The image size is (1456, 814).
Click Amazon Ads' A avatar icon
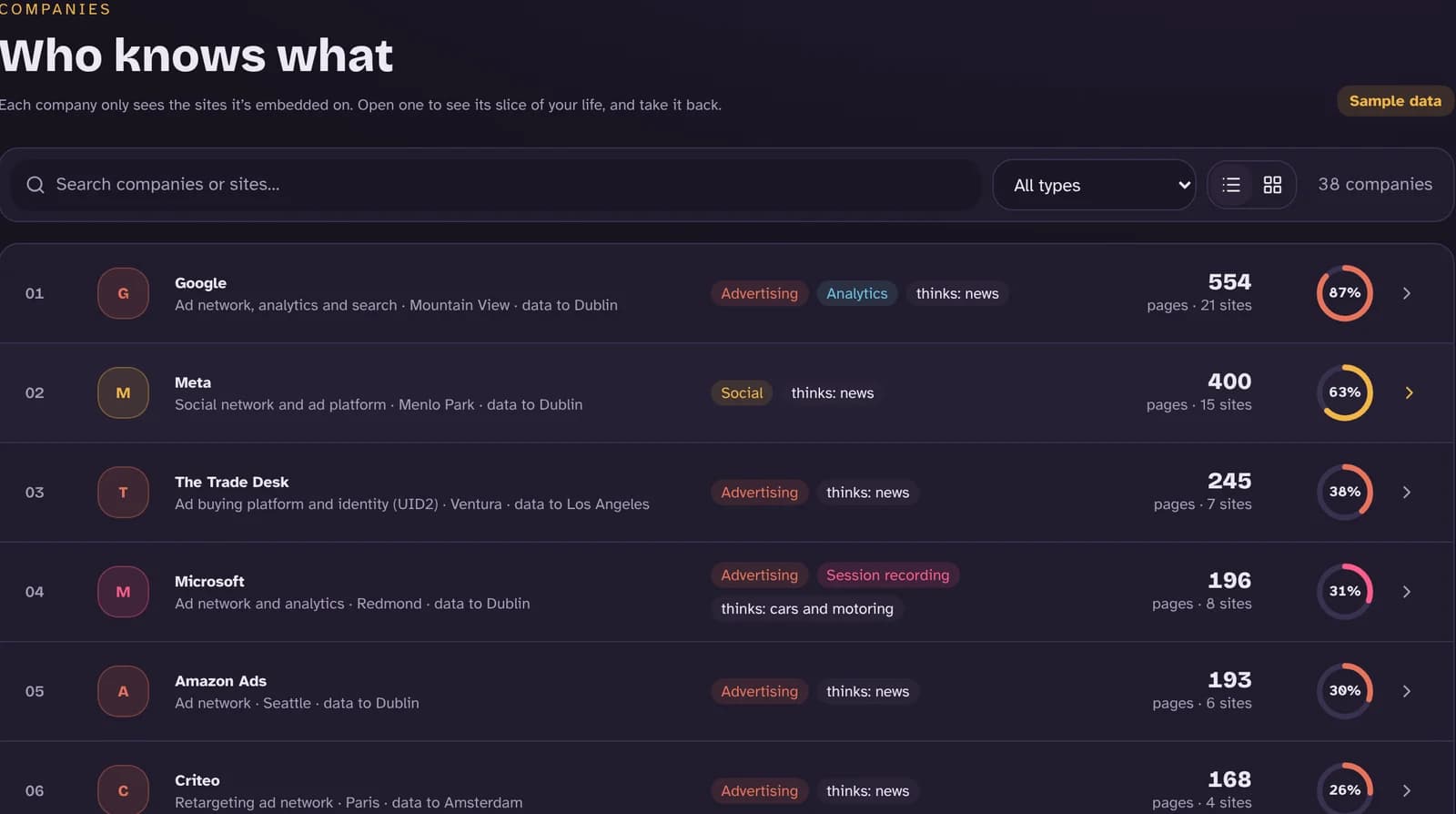pos(123,691)
